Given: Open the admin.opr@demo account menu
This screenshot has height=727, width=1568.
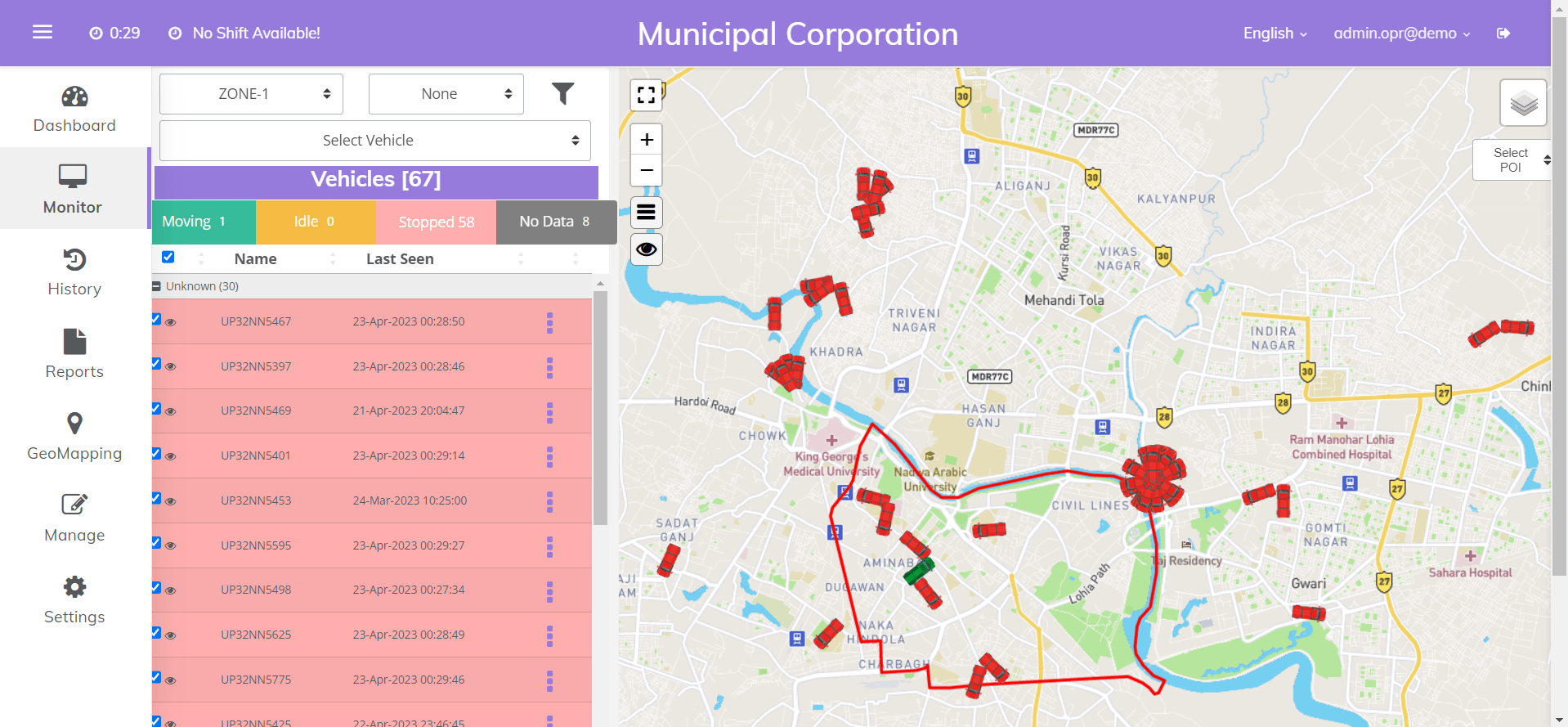Looking at the screenshot, I should click(x=1402, y=34).
